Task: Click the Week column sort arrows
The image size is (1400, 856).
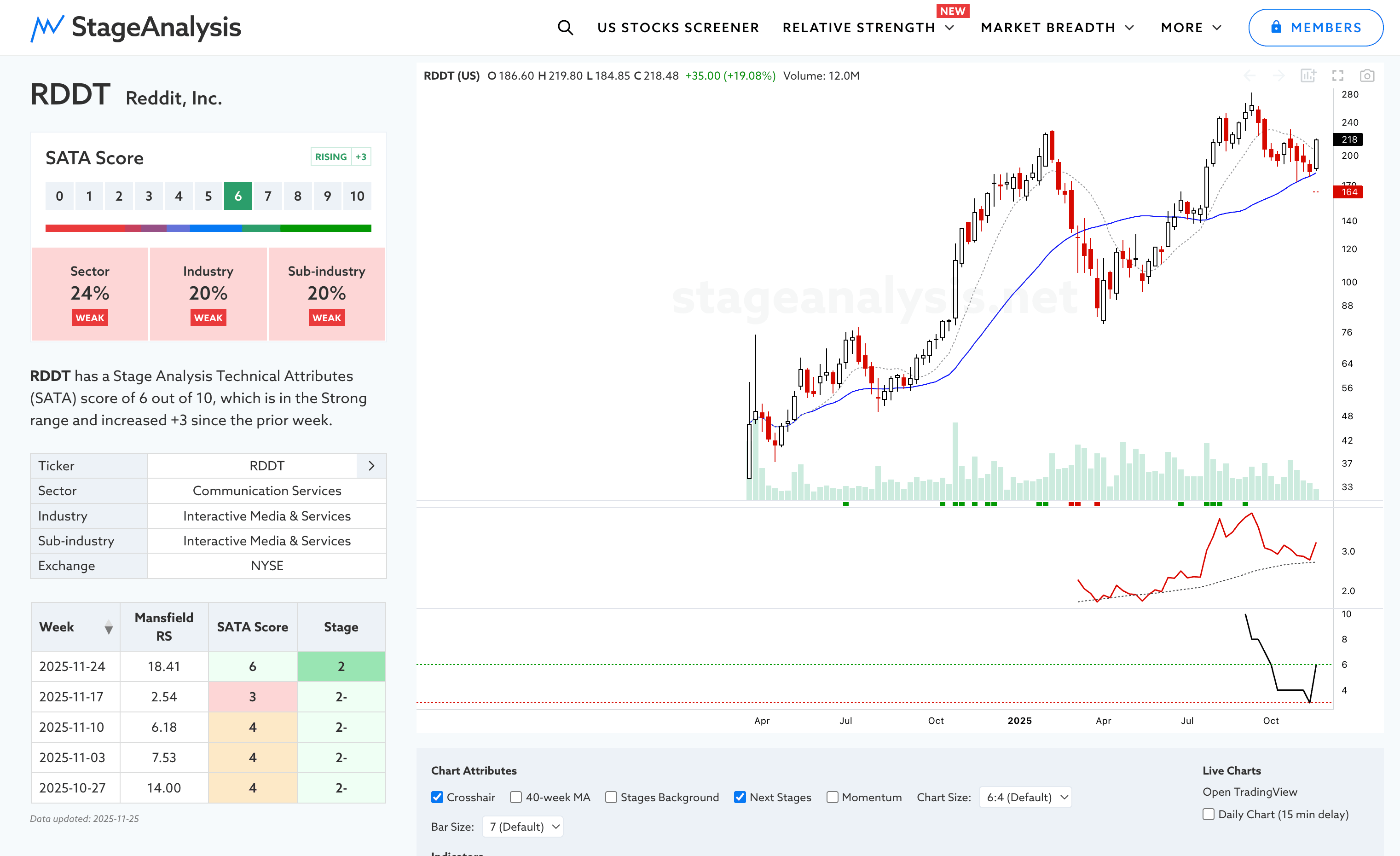Action: click(109, 627)
